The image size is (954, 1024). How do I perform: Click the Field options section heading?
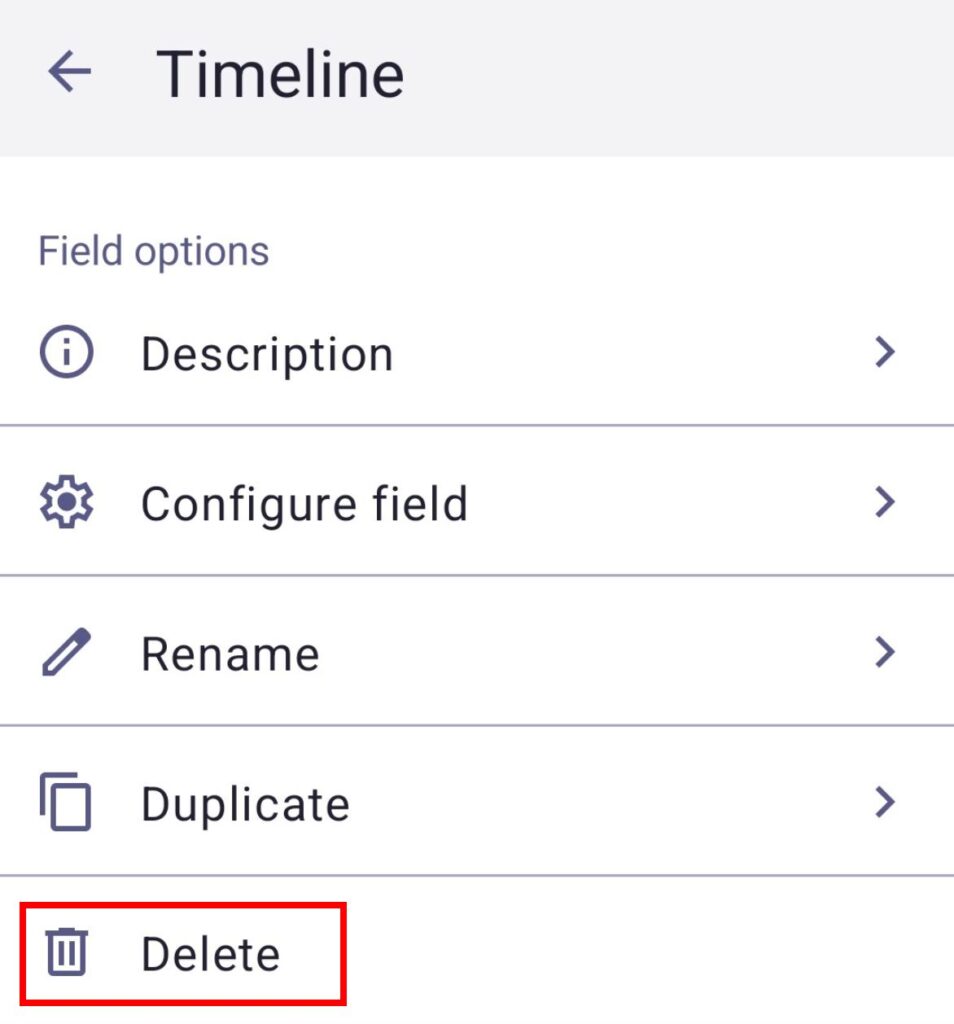(x=154, y=251)
